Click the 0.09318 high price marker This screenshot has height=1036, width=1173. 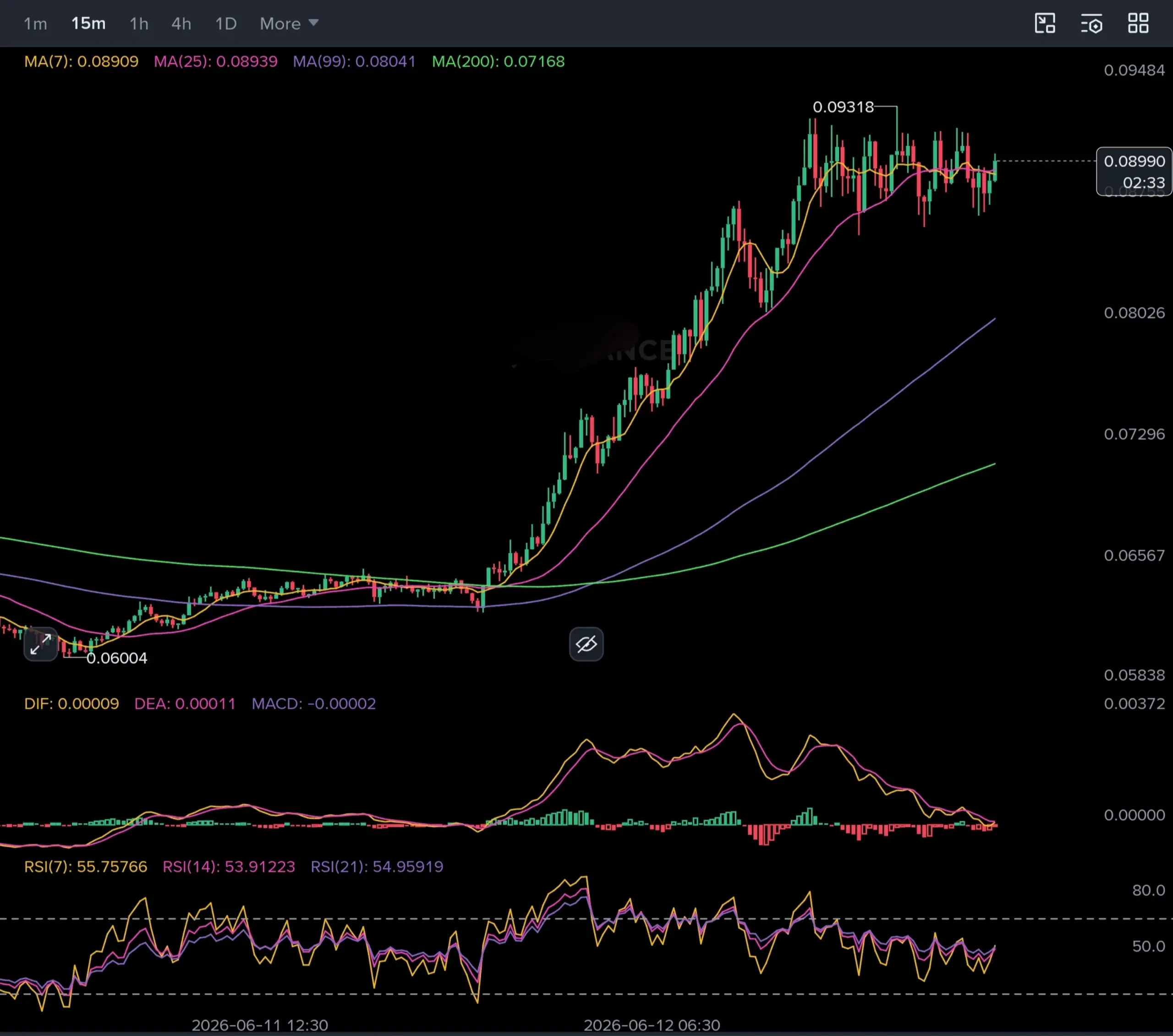843,107
